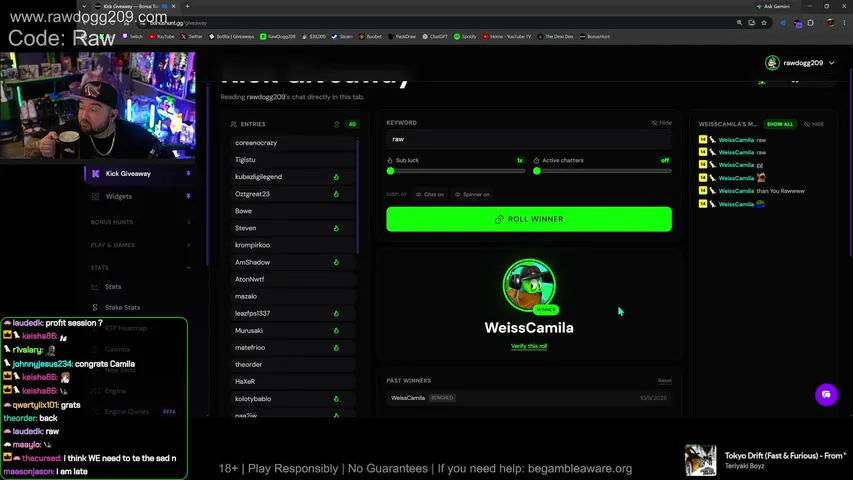853x480 pixels.
Task: Click the Sub luck slider handle
Action: click(390, 171)
